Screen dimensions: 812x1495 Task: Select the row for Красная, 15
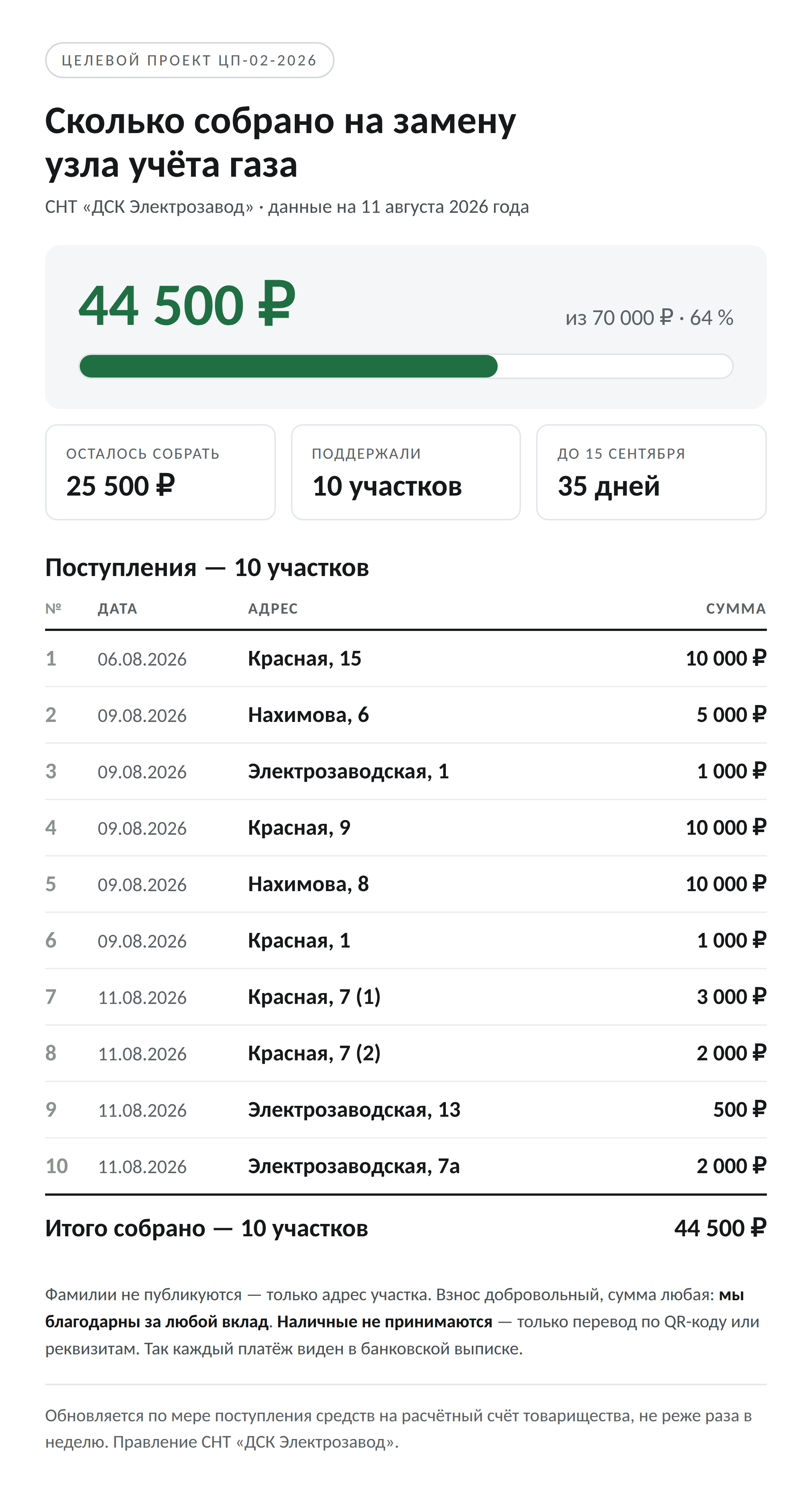pos(406,659)
